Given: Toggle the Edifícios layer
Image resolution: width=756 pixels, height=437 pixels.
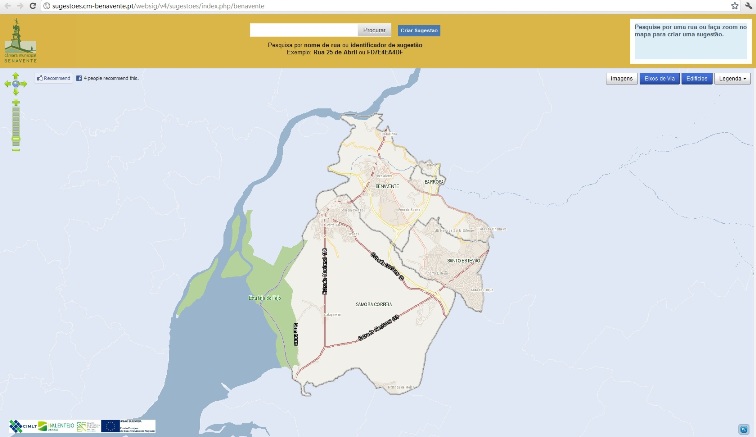Looking at the screenshot, I should pyautogui.click(x=697, y=78).
